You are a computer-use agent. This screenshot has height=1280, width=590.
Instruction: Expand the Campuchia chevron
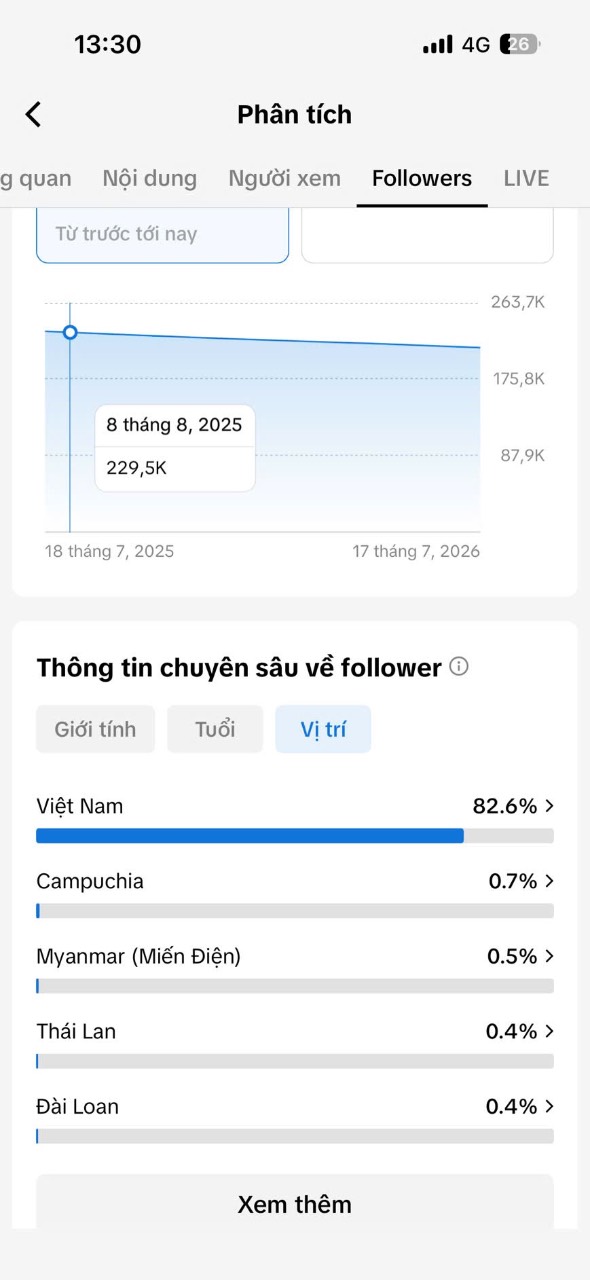pos(549,881)
